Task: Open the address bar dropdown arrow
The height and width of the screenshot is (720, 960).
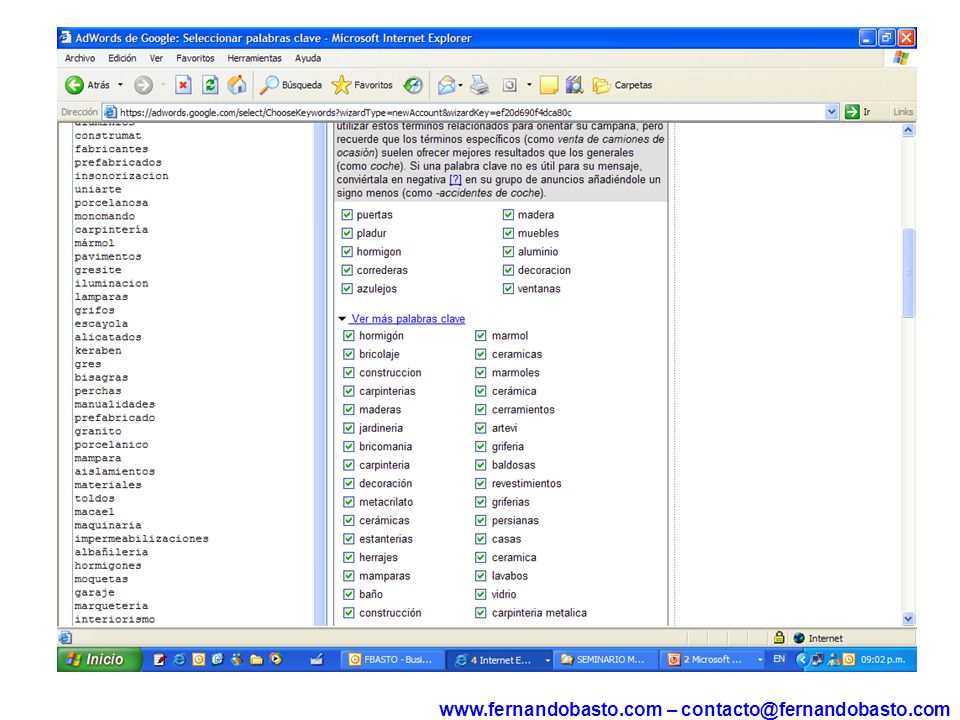Action: click(831, 112)
